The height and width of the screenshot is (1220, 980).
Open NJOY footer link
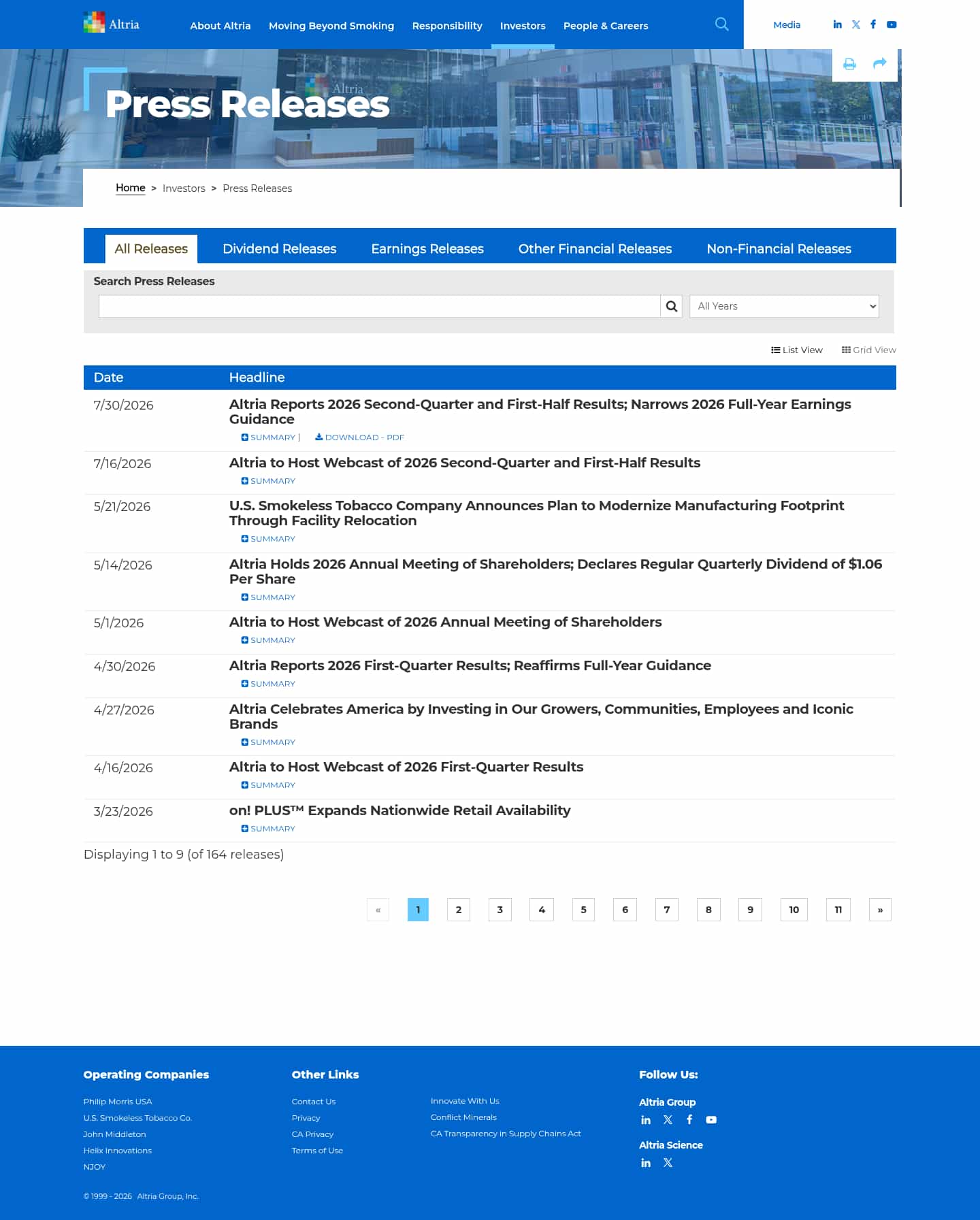tap(95, 1167)
